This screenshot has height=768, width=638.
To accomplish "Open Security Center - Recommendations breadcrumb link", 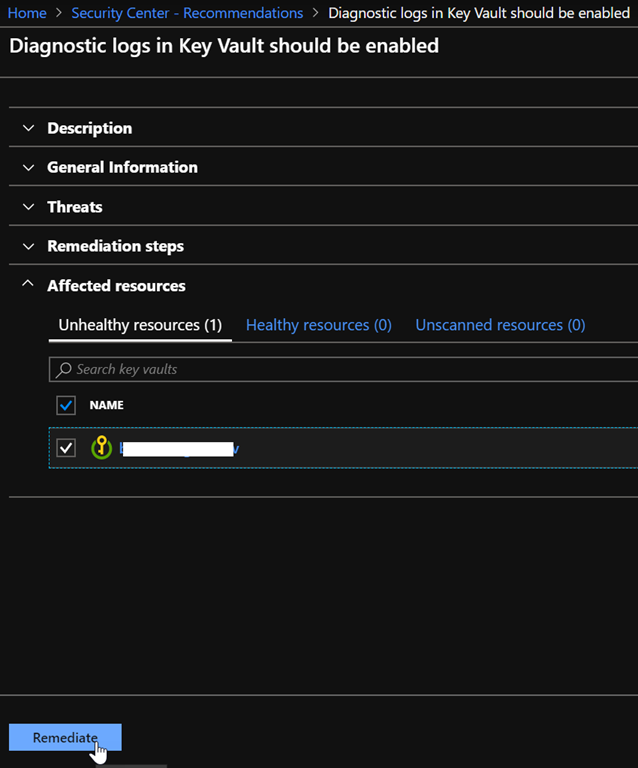I will coord(187,13).
